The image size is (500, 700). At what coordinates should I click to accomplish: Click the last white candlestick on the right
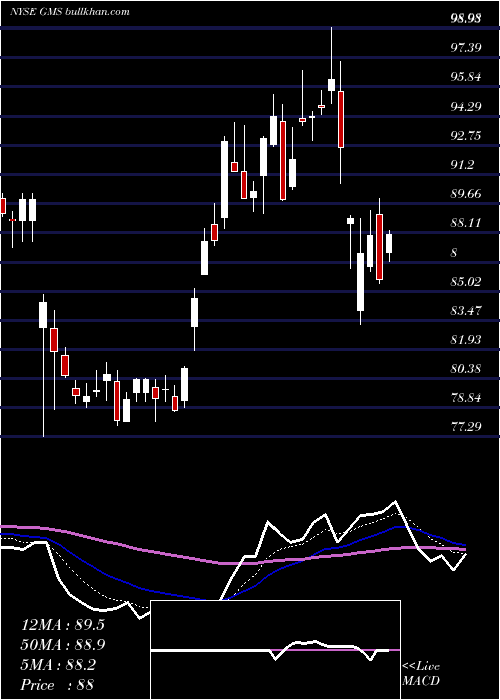[x=389, y=246]
